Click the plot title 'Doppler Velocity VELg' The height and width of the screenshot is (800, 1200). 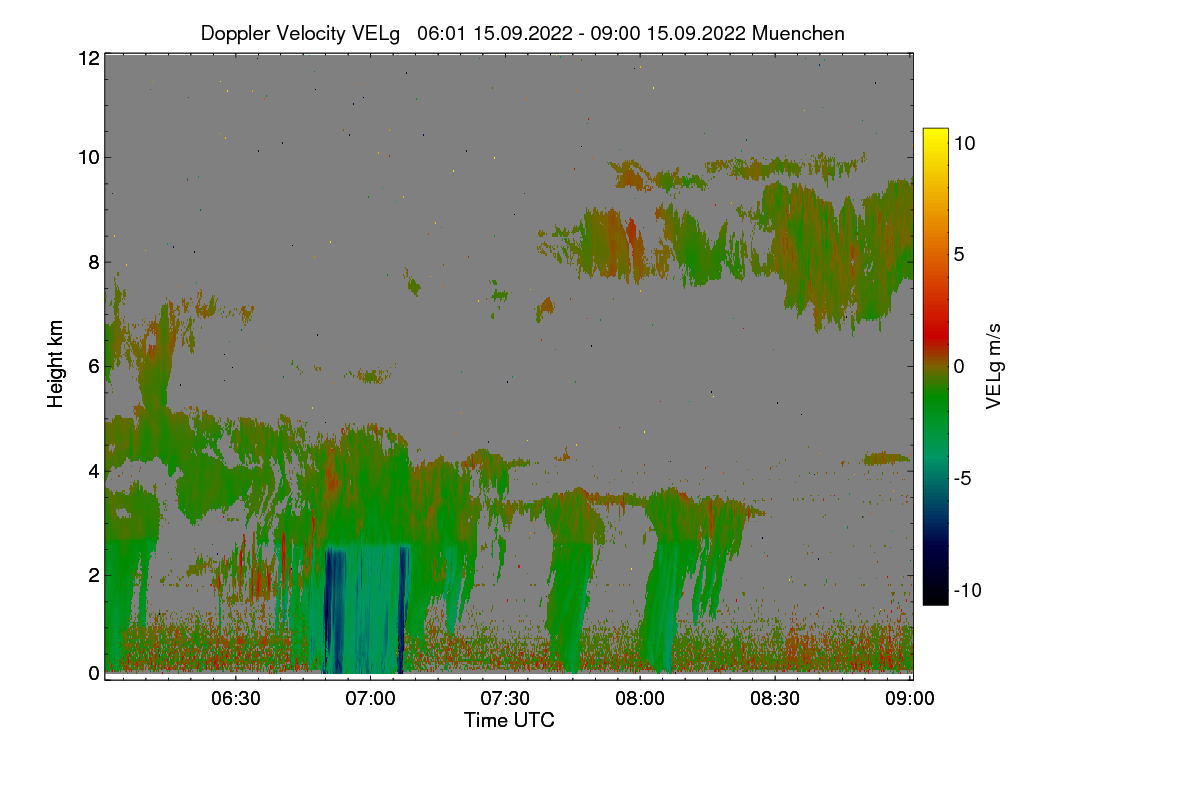(x=301, y=33)
